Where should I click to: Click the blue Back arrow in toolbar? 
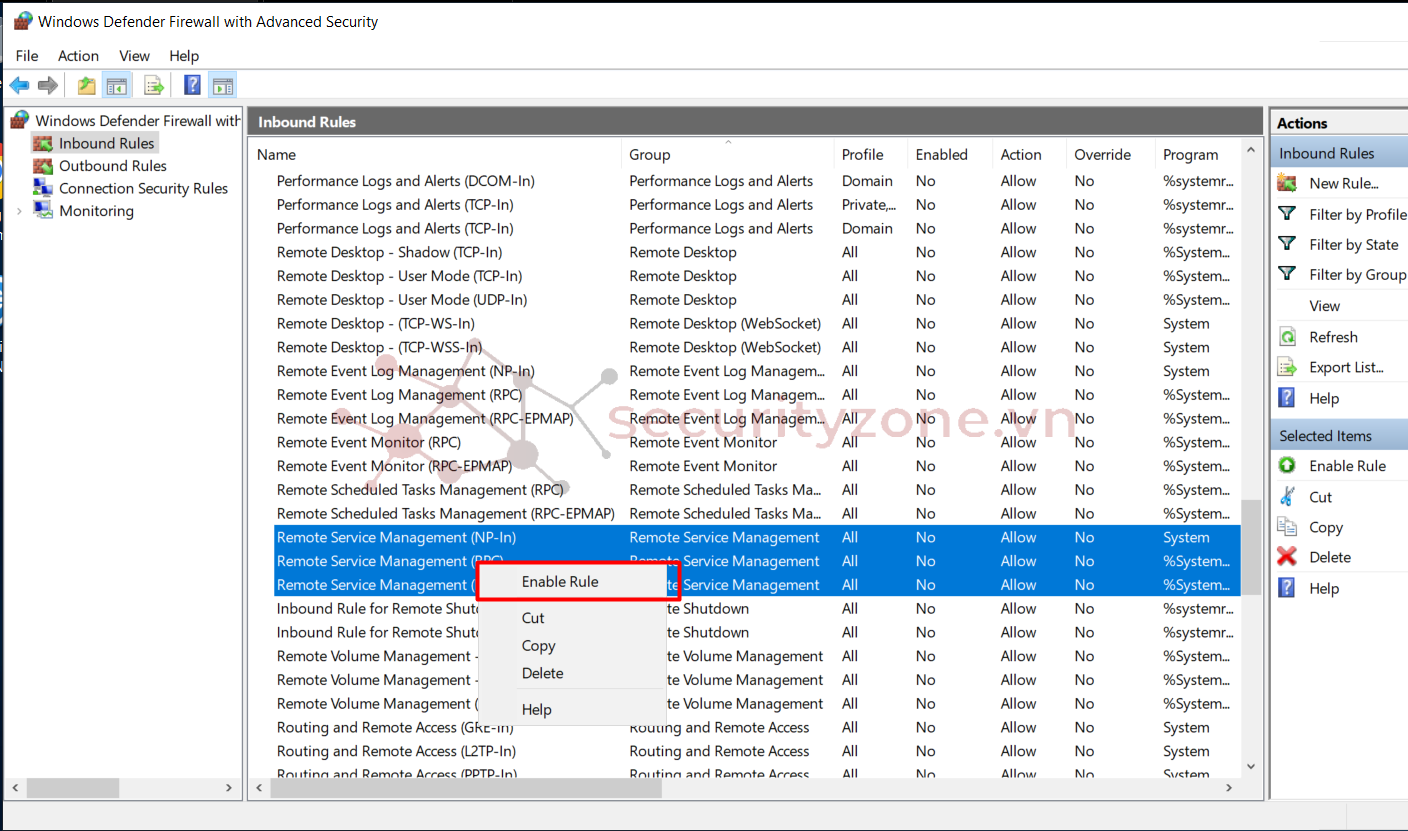click(x=19, y=86)
